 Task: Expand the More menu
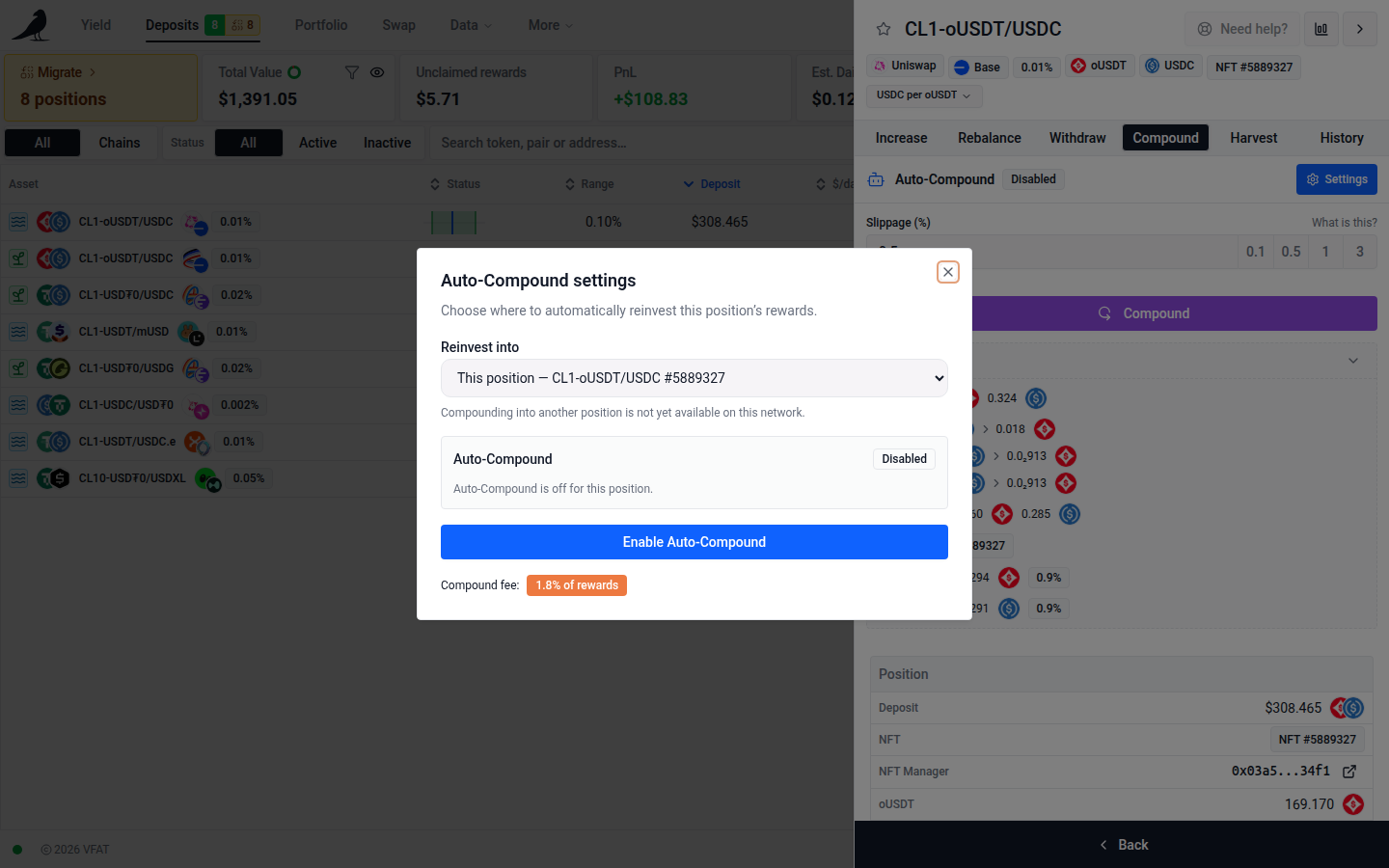point(551,25)
